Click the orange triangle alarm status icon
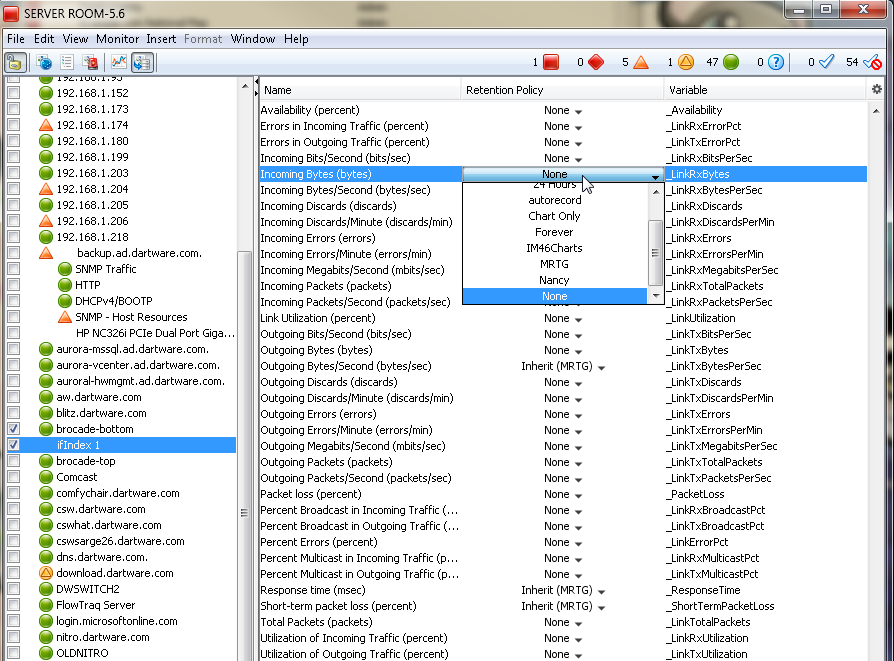The width and height of the screenshot is (894, 661). click(641, 62)
